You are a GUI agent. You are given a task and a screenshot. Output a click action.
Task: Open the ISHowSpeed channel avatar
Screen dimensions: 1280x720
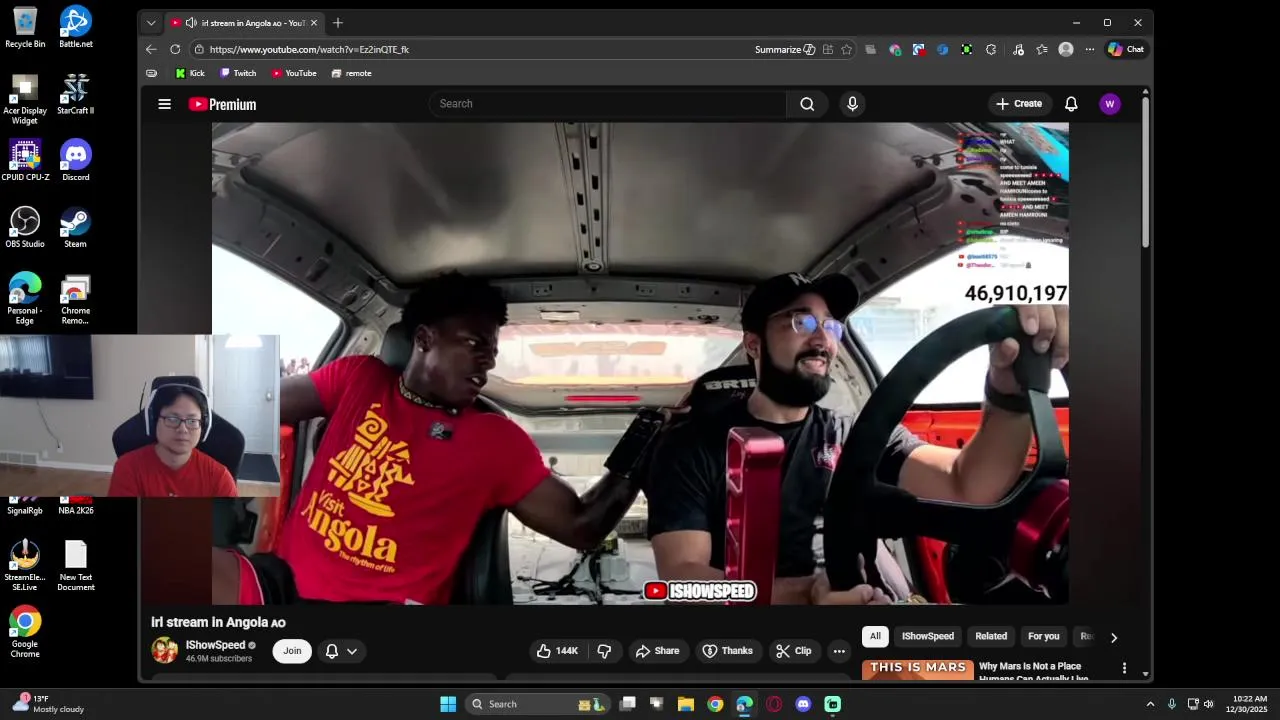pos(164,650)
